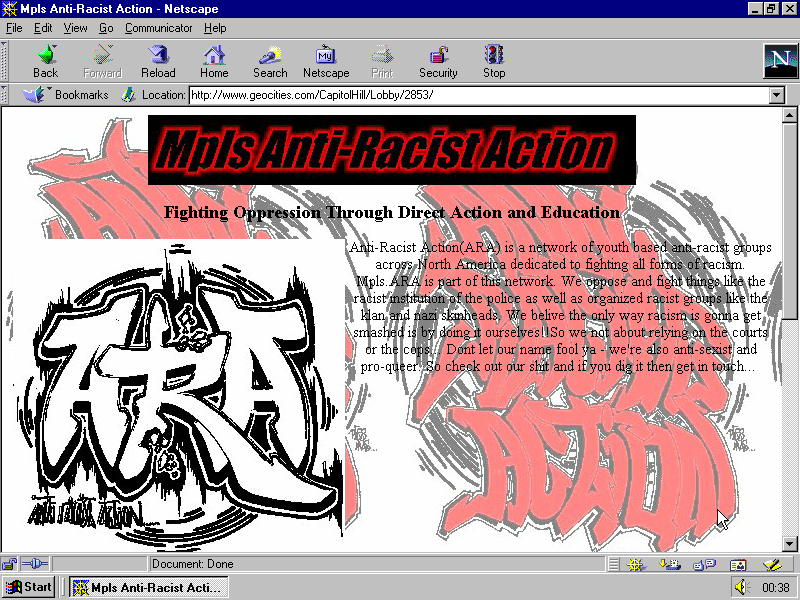Click the vertical scrollbar down arrow
The height and width of the screenshot is (600, 800).
point(790,544)
